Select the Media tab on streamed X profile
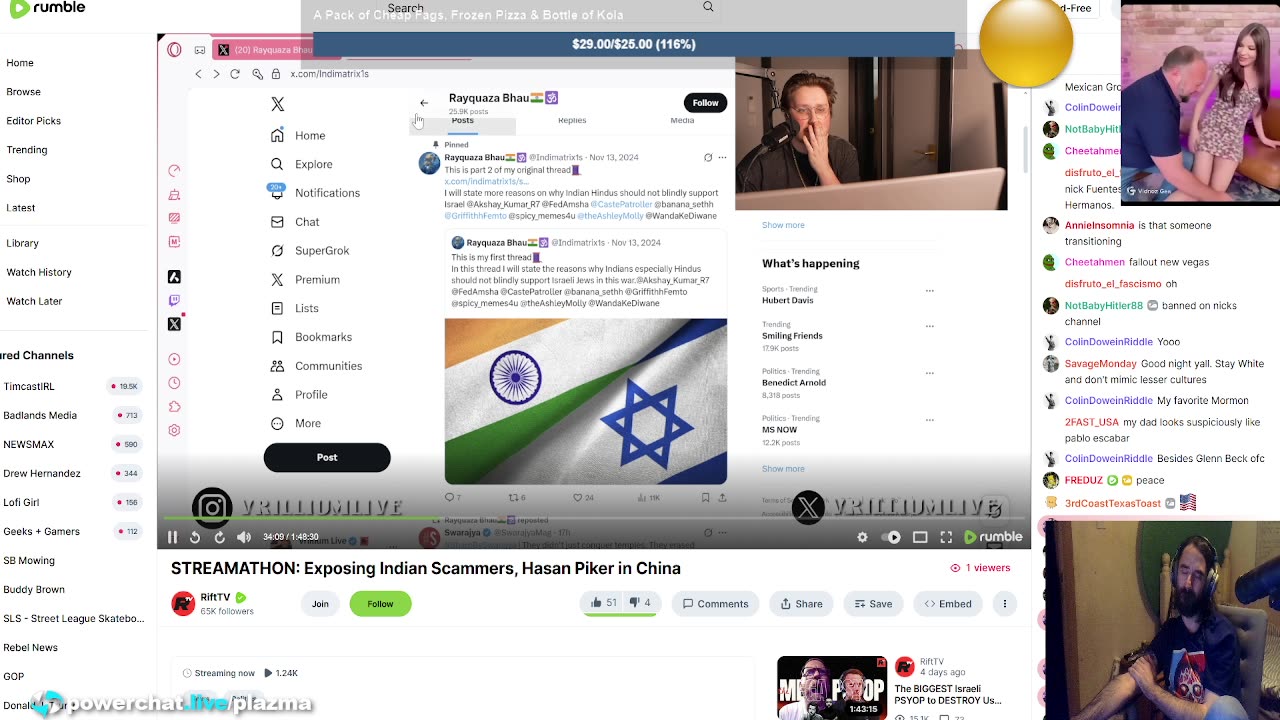Viewport: 1280px width, 720px height. tap(682, 120)
